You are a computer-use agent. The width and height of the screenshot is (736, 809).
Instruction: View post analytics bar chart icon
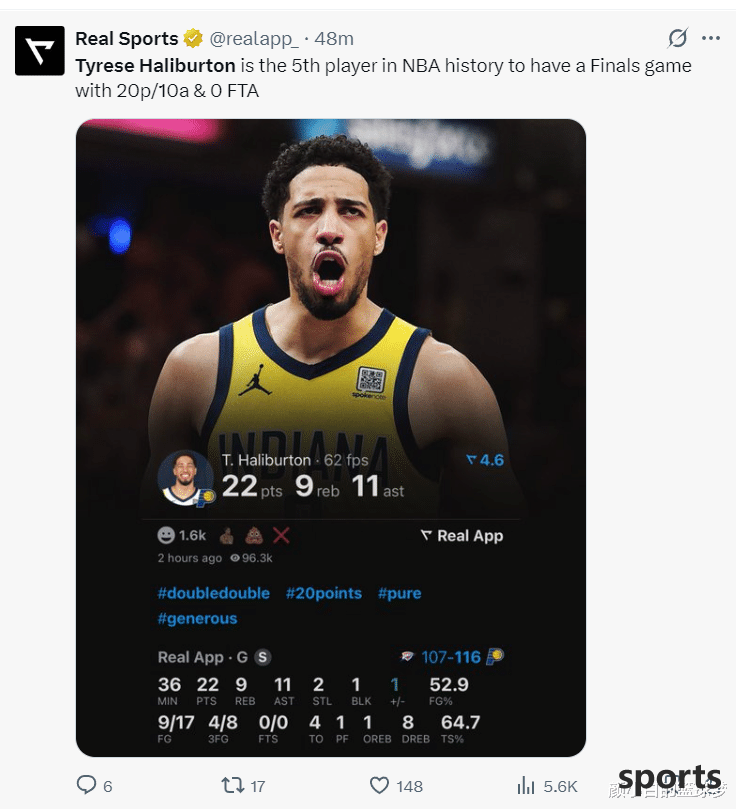(526, 786)
